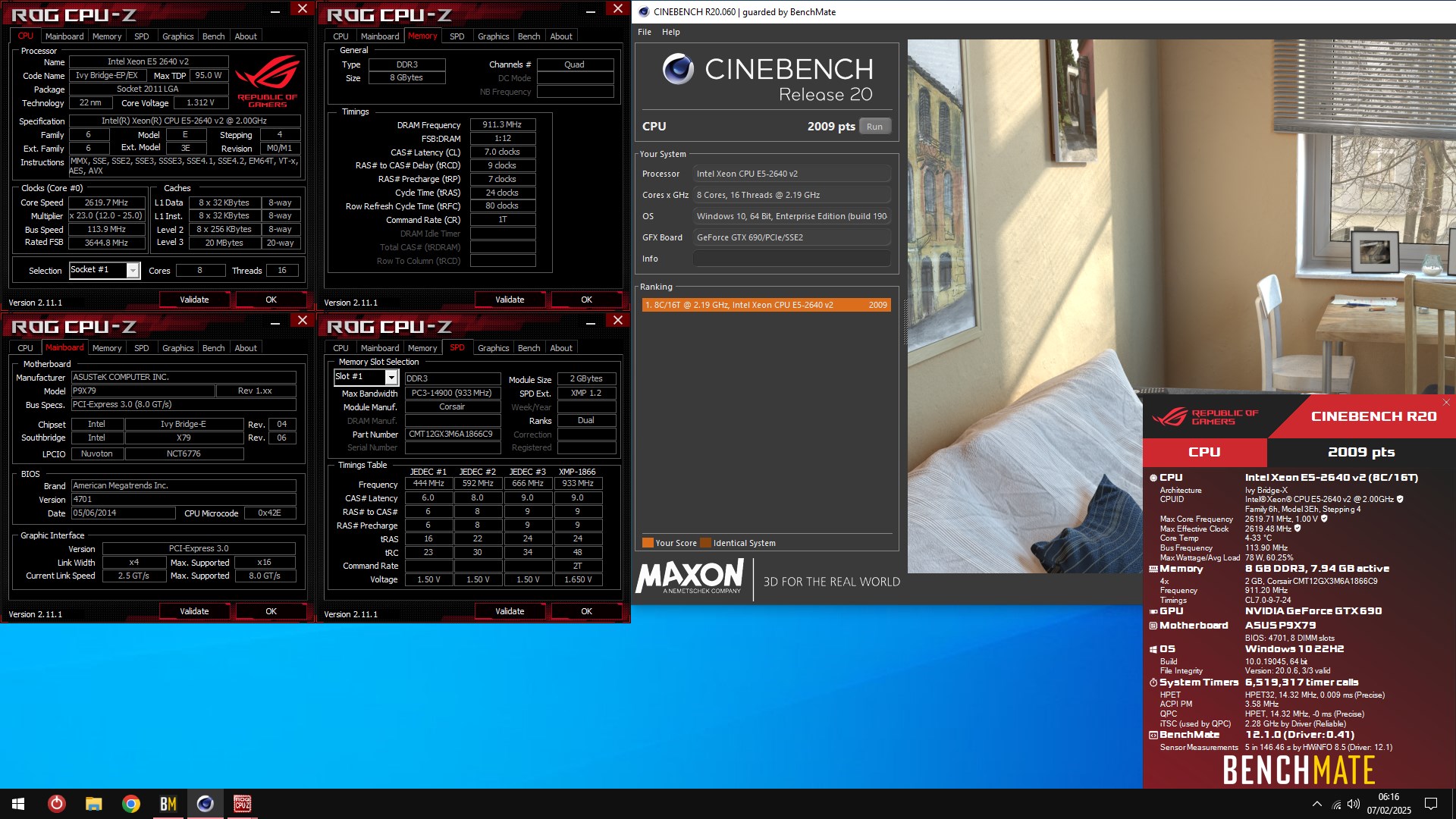
Task: Run the Cinebench CPU benchmark
Action: [x=874, y=127]
